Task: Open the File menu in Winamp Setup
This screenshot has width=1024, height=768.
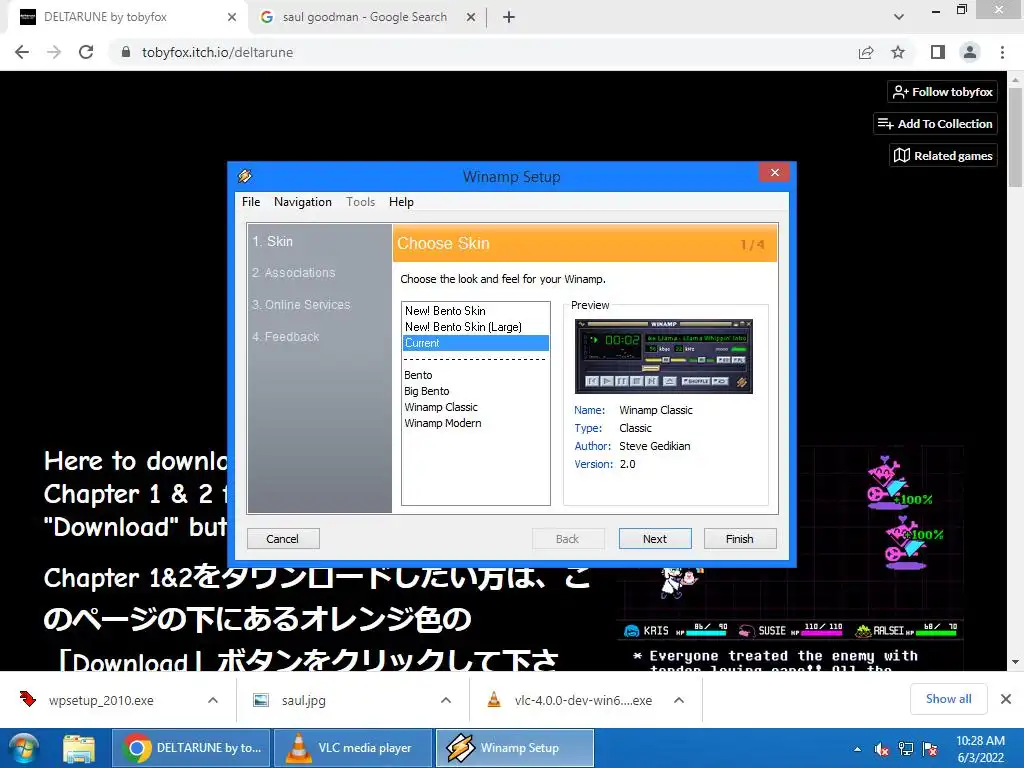Action: point(251,202)
